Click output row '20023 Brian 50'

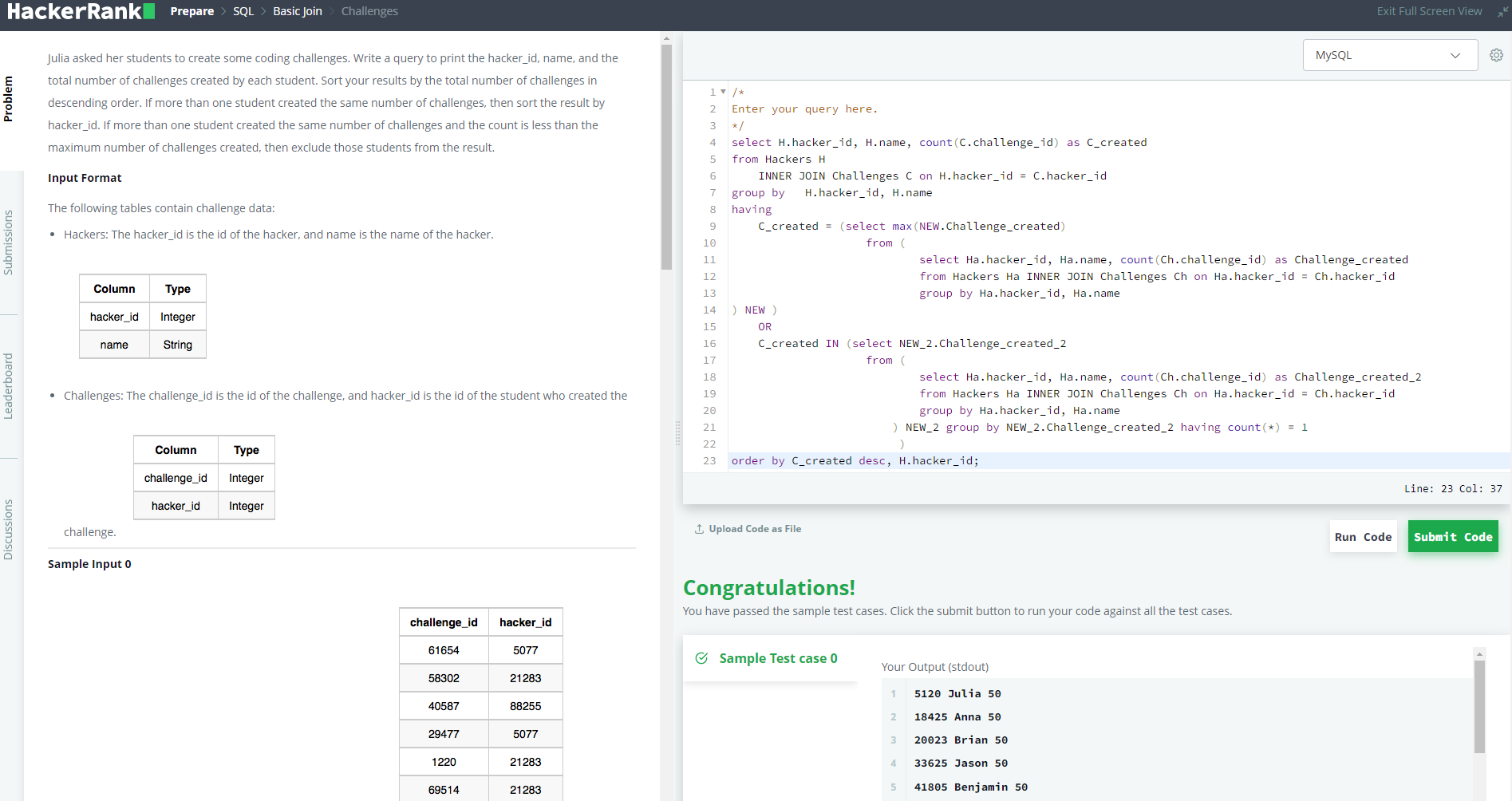961,740
